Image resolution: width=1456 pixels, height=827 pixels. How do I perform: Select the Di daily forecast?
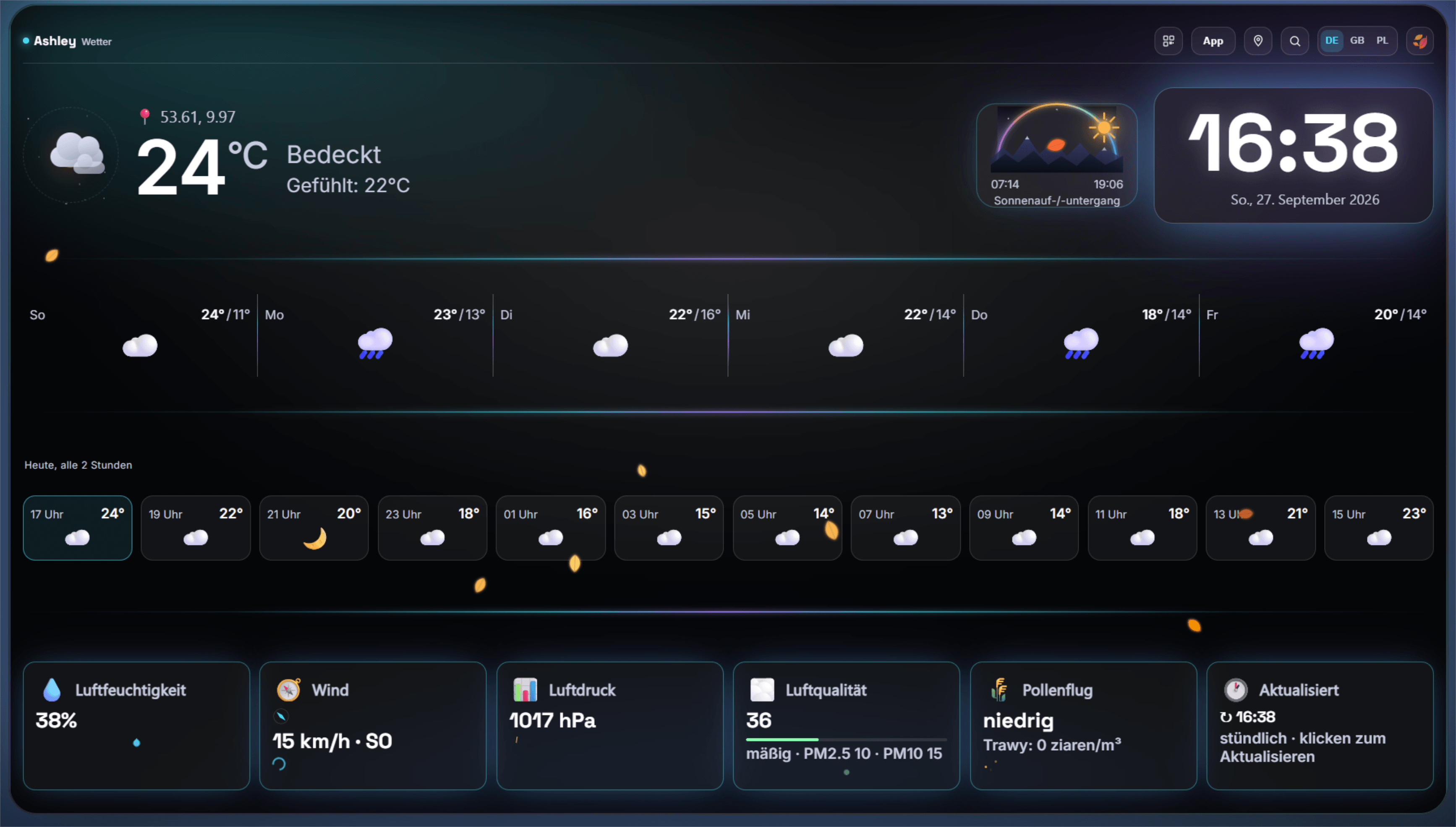(610, 335)
